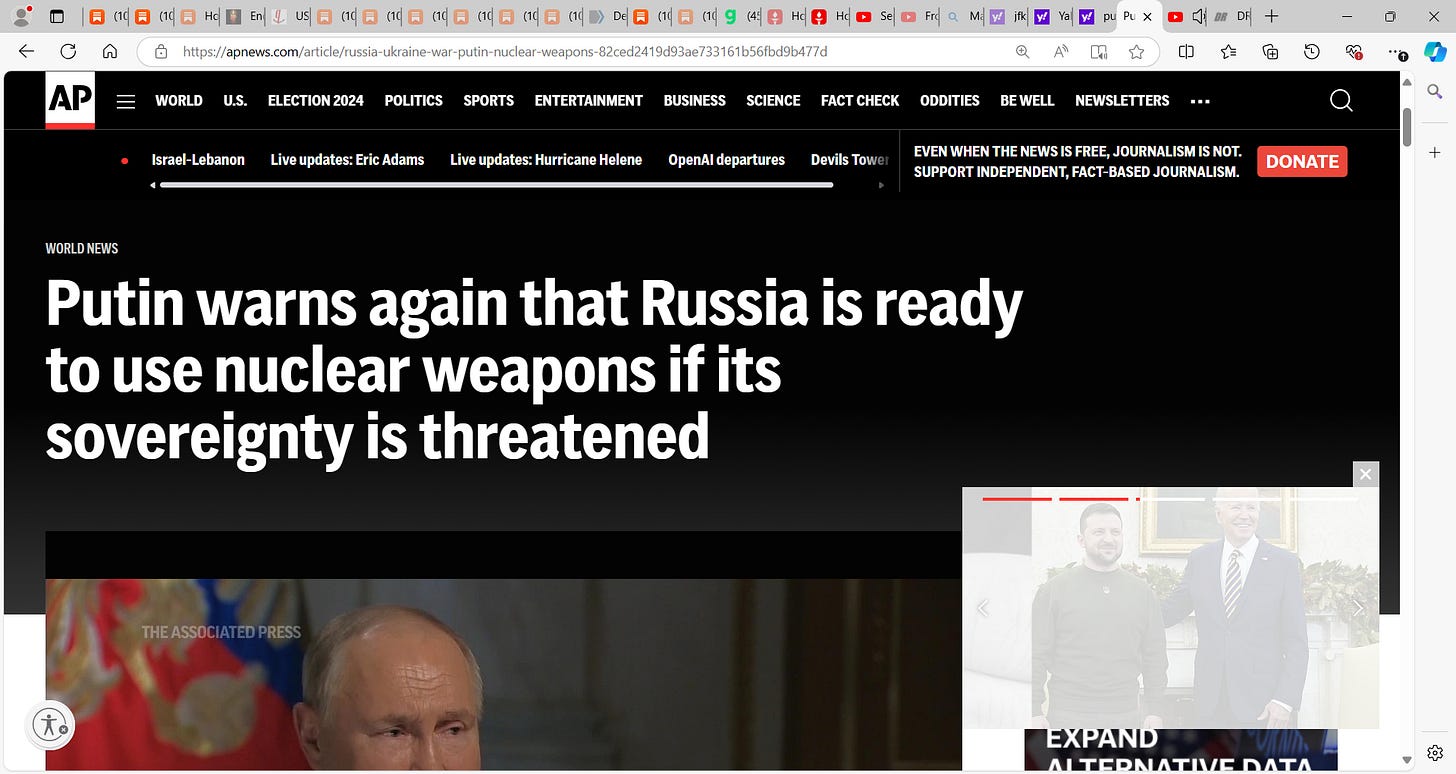This screenshot has width=1456, height=774.
Task: Open the ODDITIES section
Action: [950, 101]
